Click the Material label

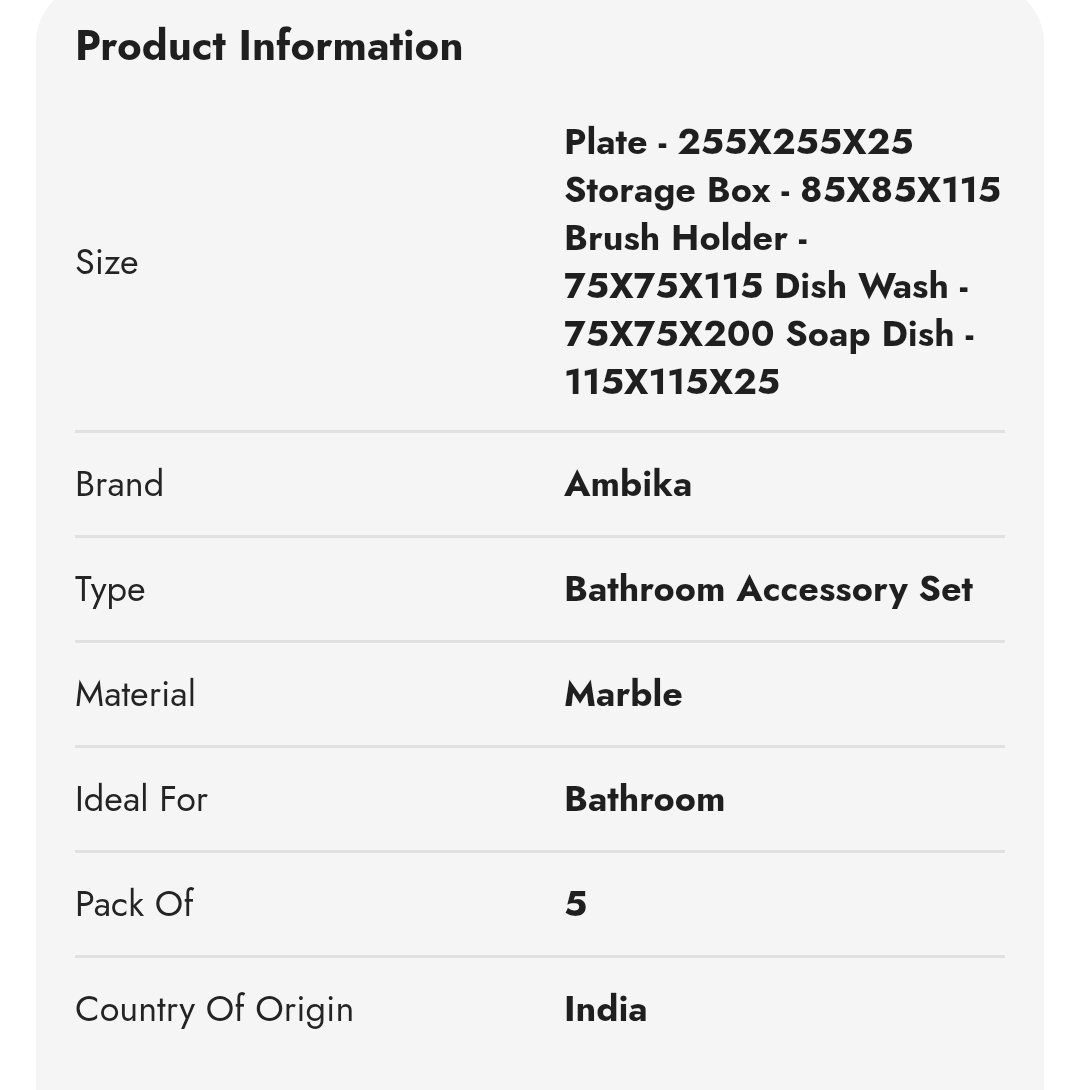click(x=136, y=694)
